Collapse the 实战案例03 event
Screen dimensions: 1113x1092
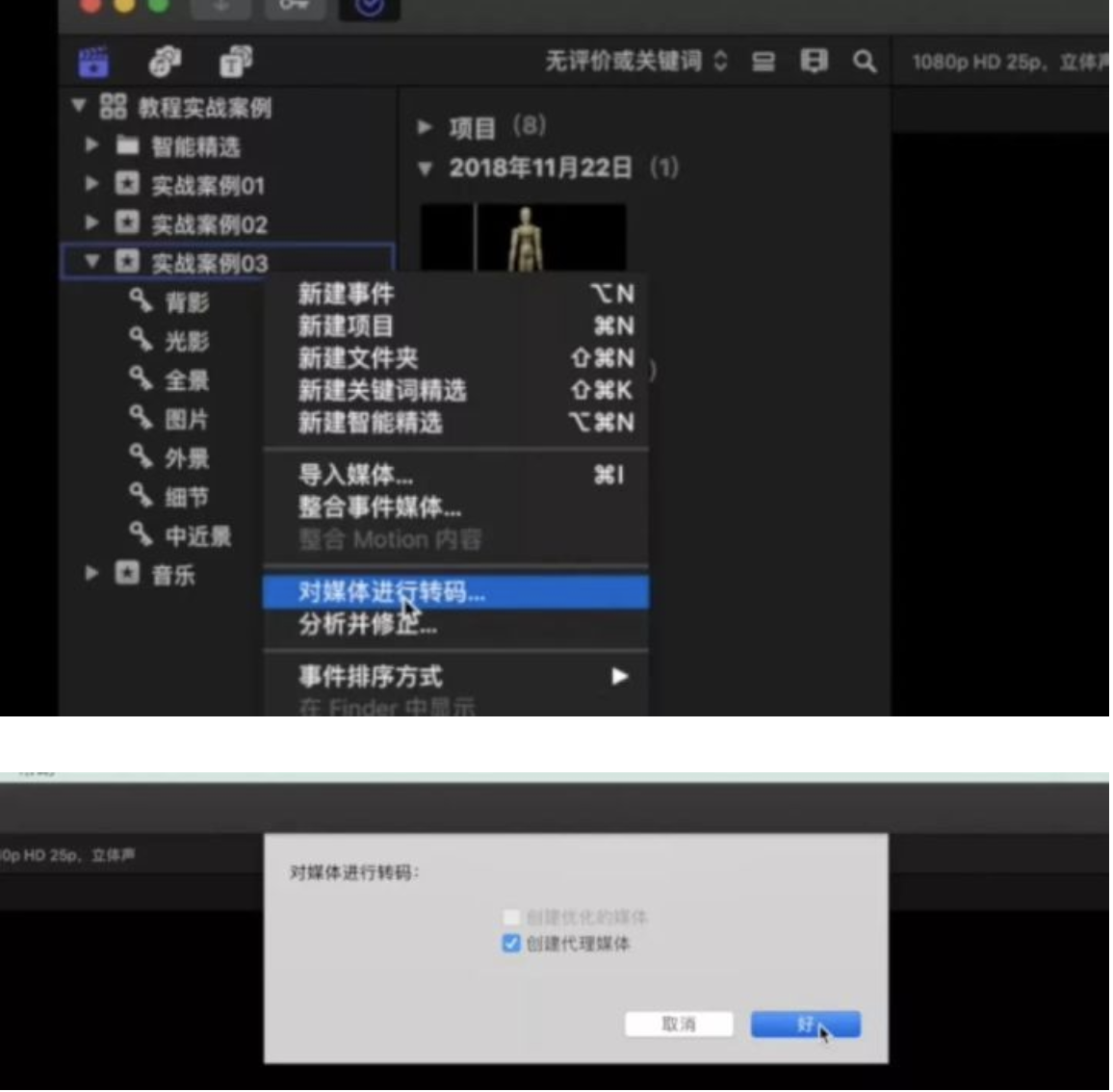92,262
